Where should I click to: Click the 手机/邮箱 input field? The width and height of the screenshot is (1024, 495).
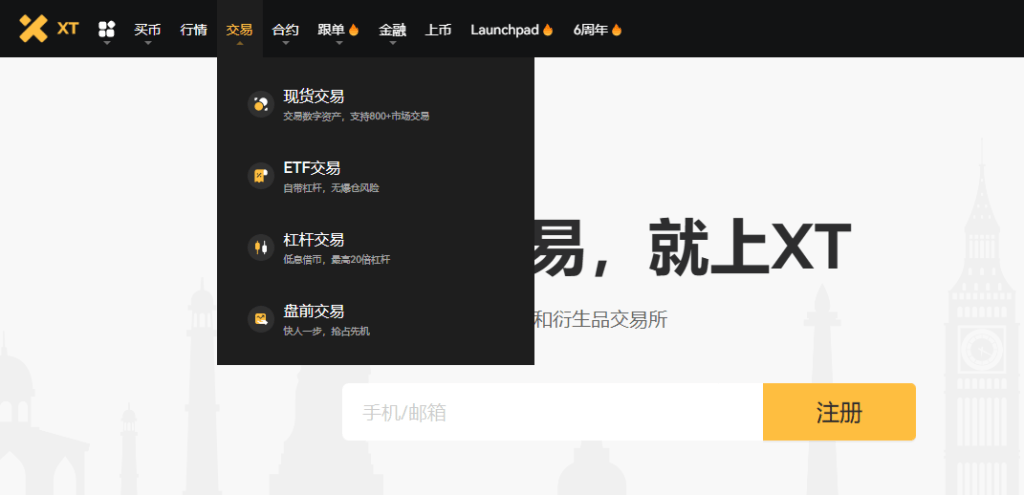552,412
